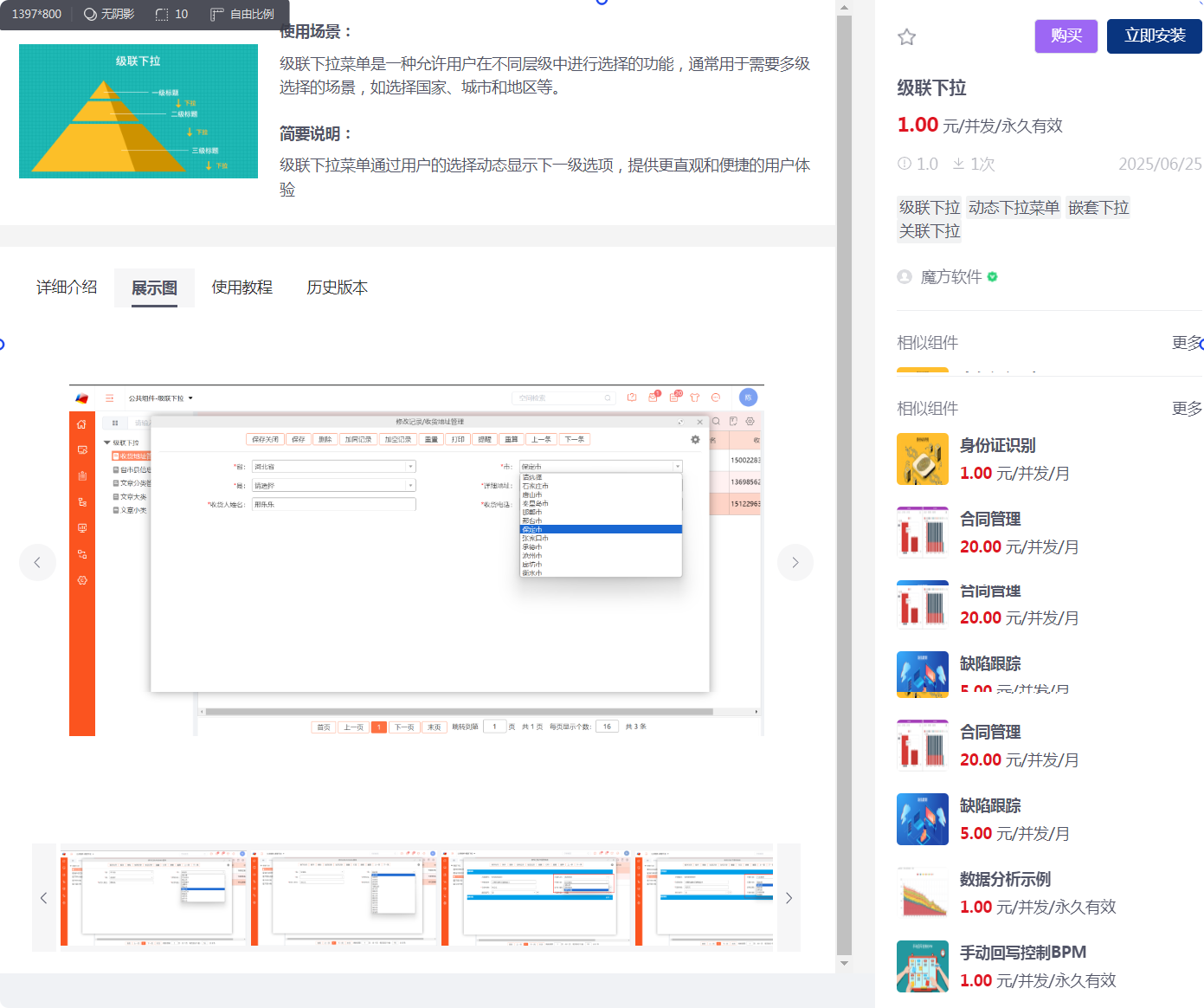Show next image in main showcase carousel
This screenshot has height=1008, width=1204.
coord(795,563)
